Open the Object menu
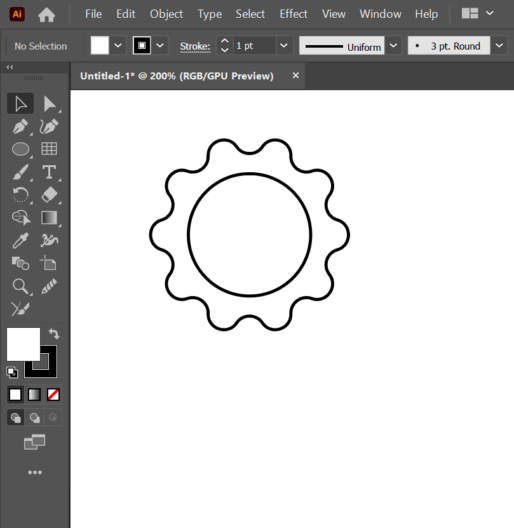The height and width of the screenshot is (528, 514). click(166, 14)
